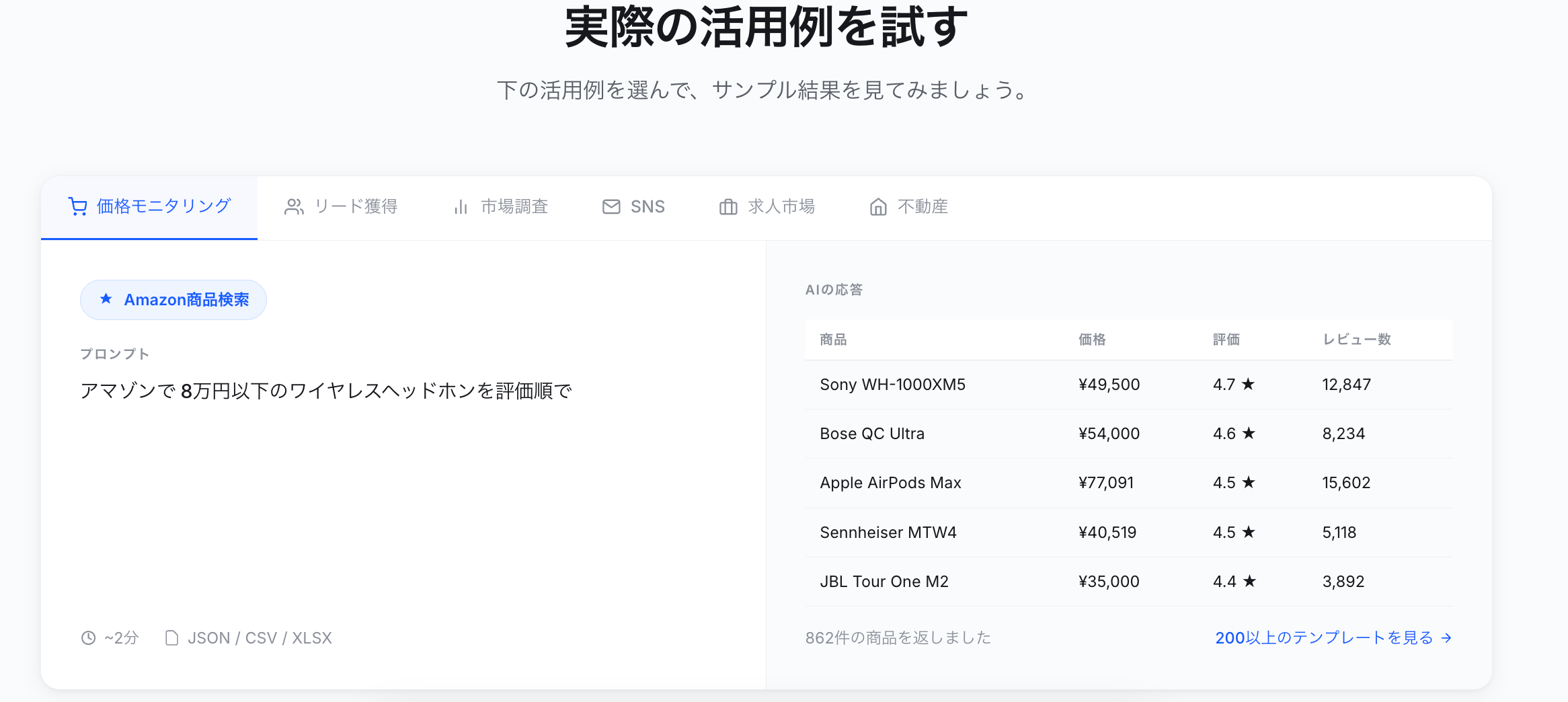
Task: Open the 不動産 tab
Action: click(908, 207)
